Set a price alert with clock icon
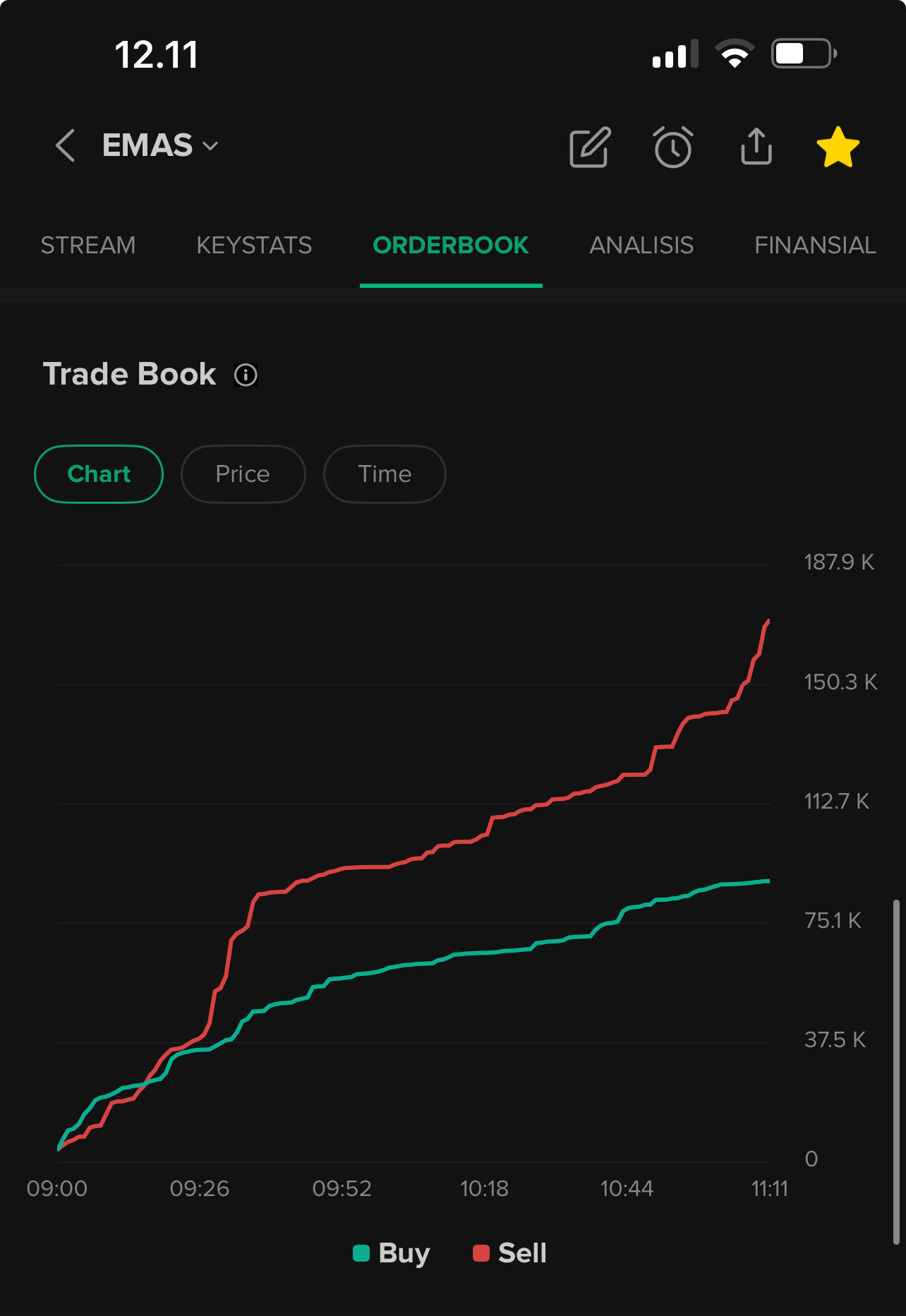 673,147
